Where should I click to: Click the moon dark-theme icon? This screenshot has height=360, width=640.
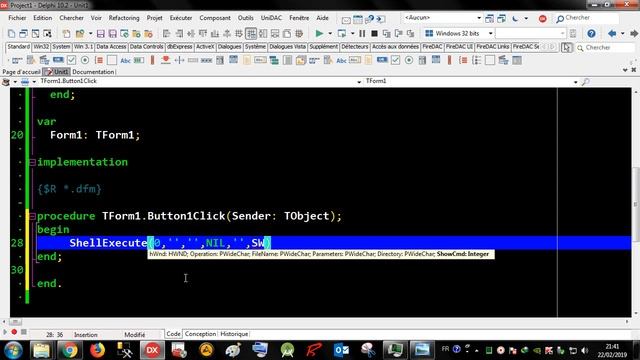coord(515,18)
